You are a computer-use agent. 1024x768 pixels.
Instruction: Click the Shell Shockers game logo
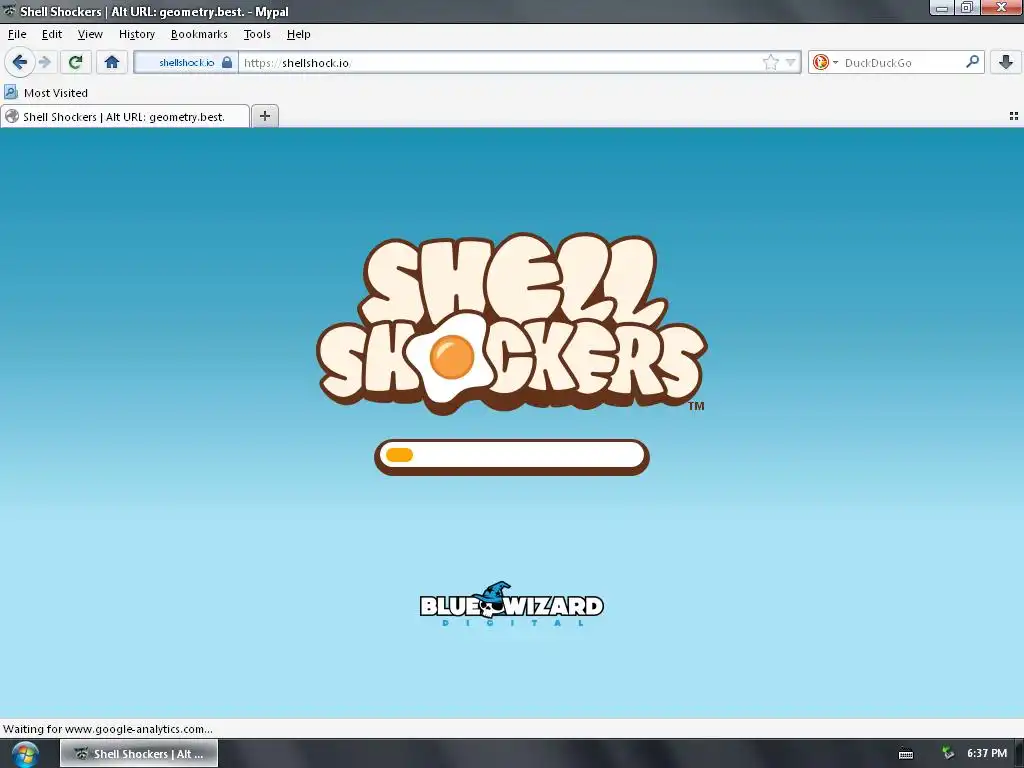(511, 323)
